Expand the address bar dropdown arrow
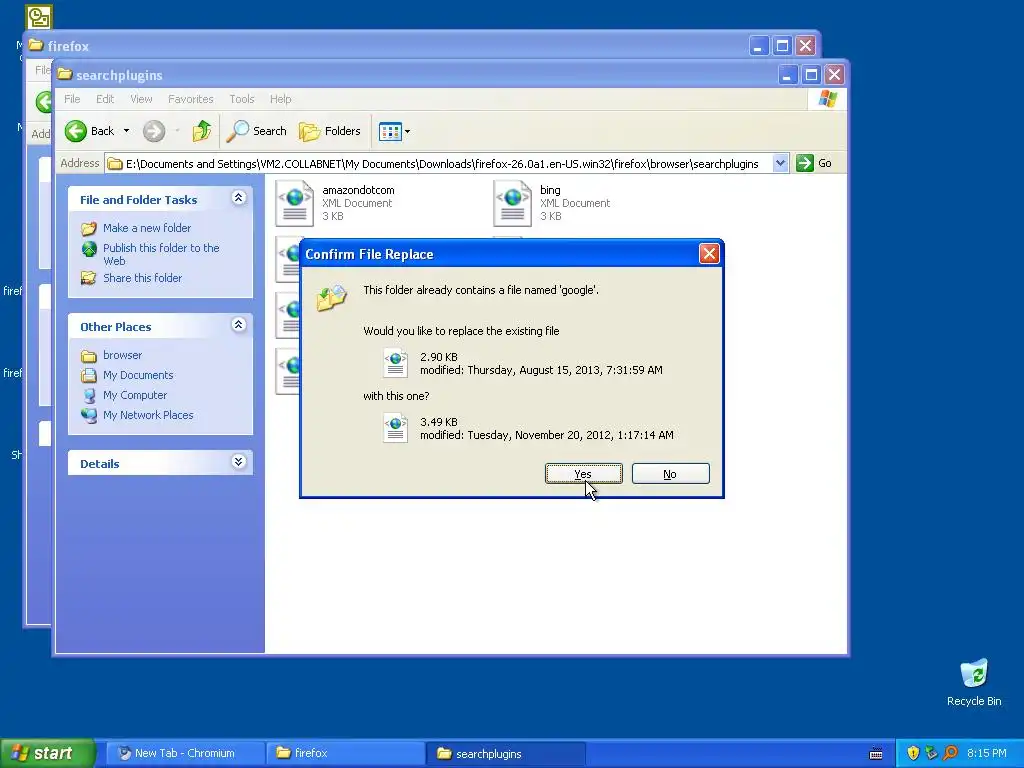The image size is (1024, 768). coord(780,163)
